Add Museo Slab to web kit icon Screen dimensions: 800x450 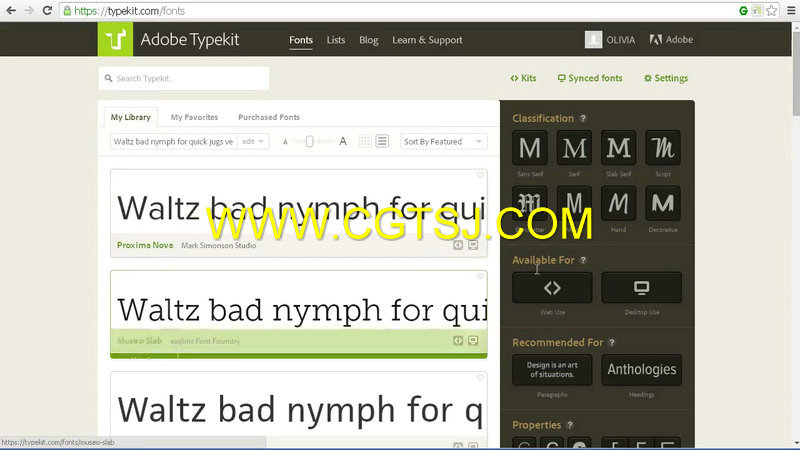(x=458, y=341)
